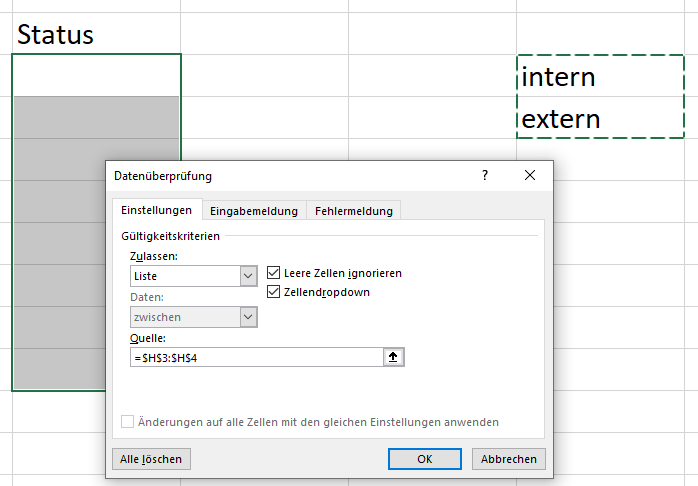Toggle the Zellendropdown checkbox
Screen dimensions: 698x486
[275, 292]
